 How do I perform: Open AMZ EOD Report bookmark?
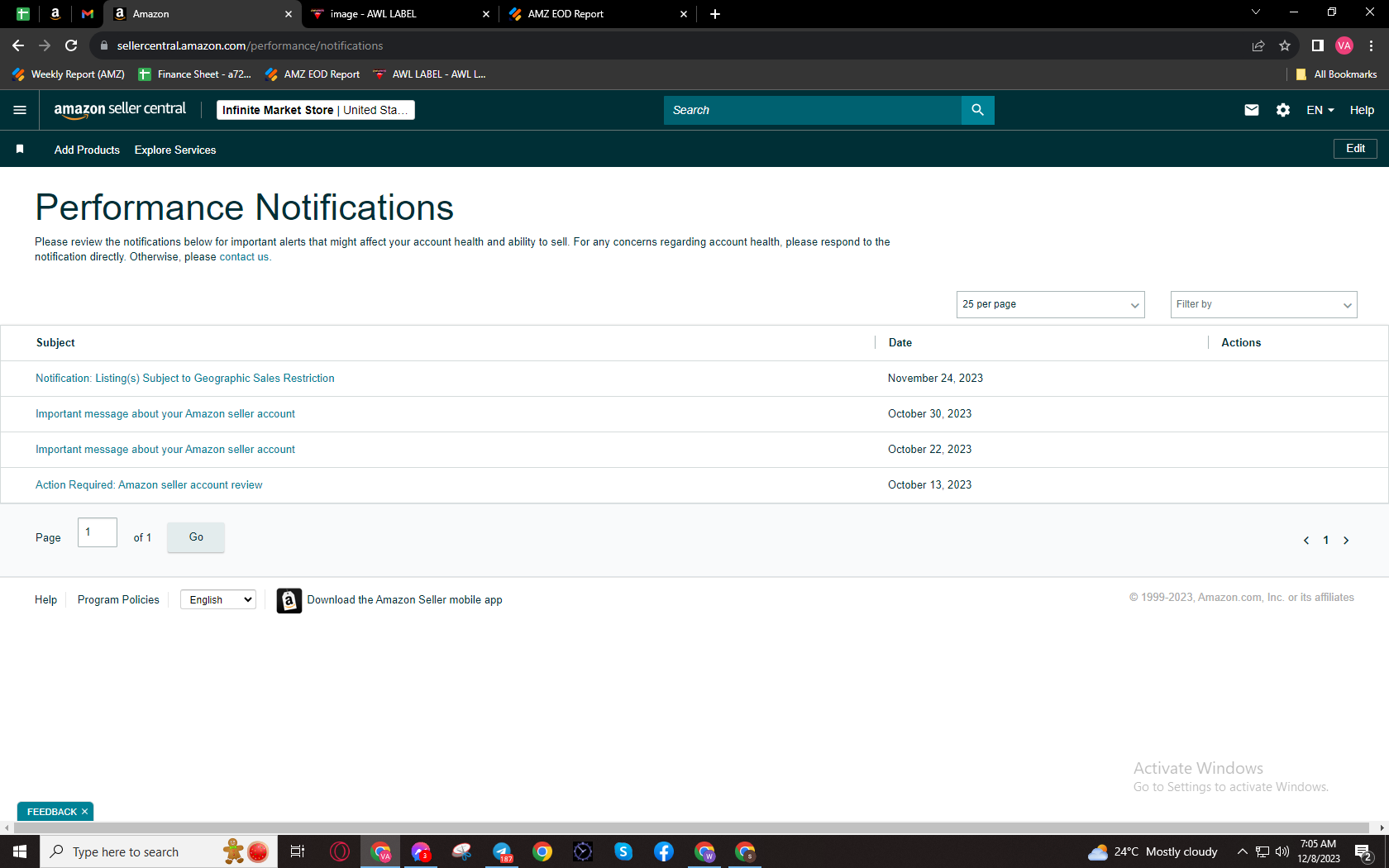313,74
